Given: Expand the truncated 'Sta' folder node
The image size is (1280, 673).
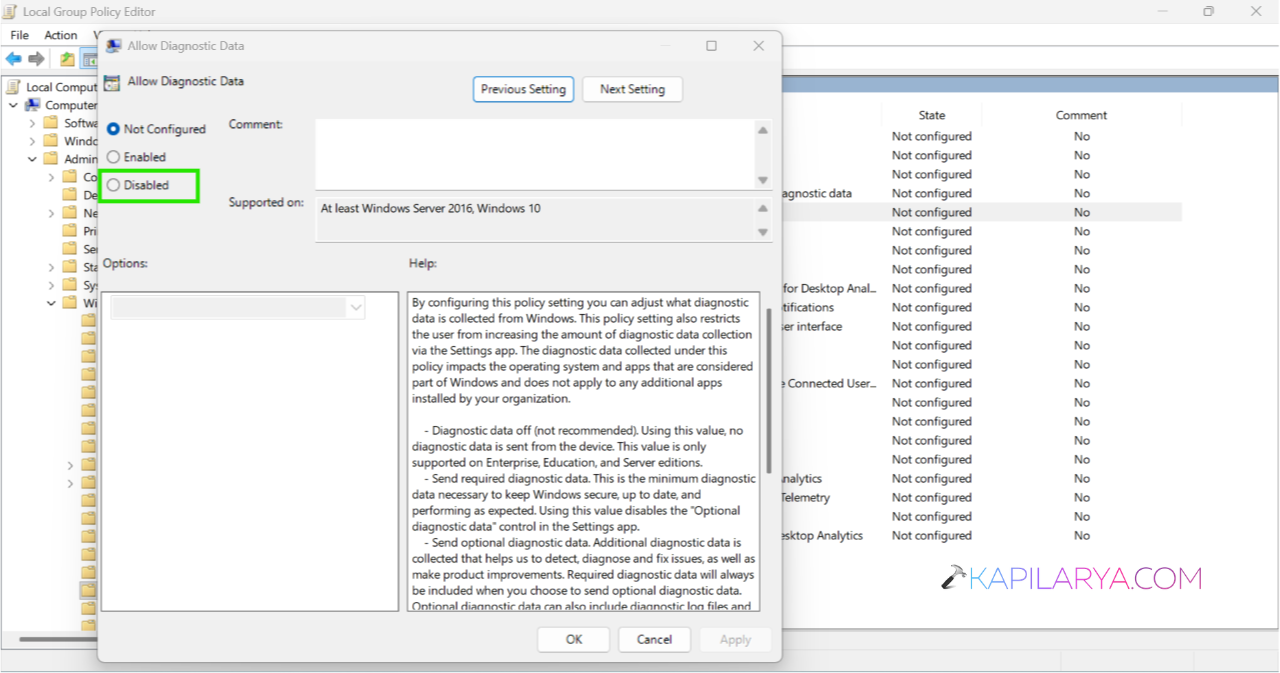Looking at the screenshot, I should pyautogui.click(x=51, y=267).
